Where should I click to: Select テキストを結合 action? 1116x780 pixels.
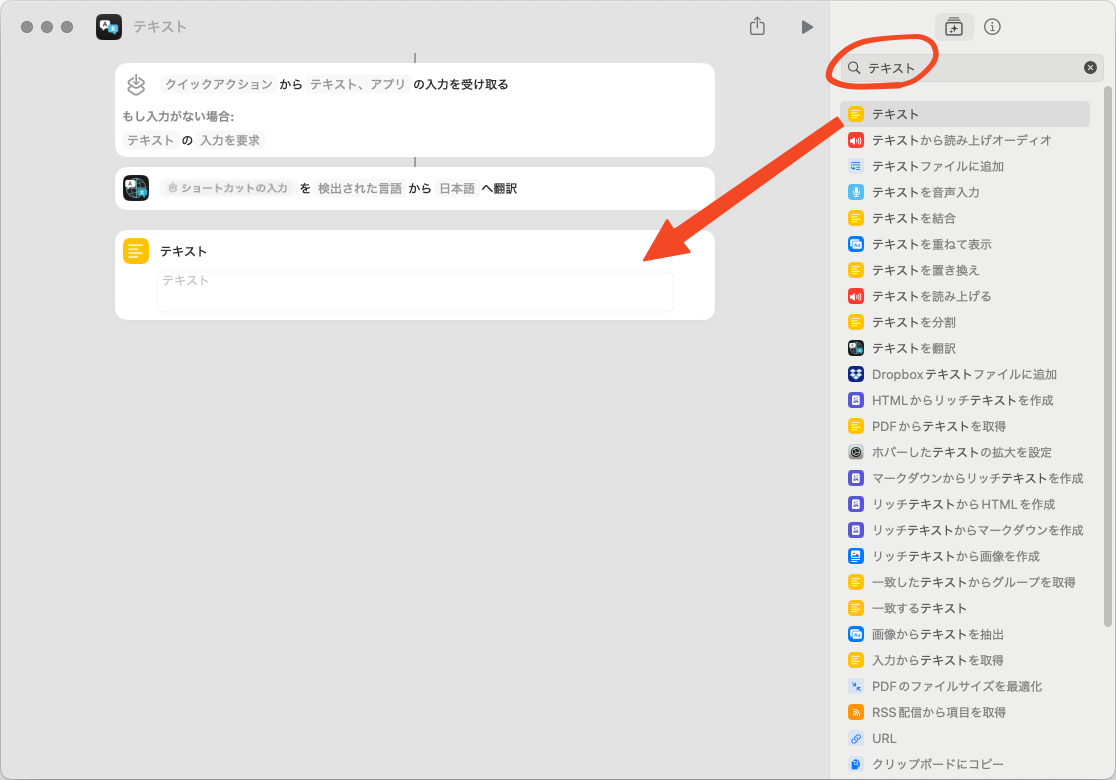pyautogui.click(x=964, y=218)
